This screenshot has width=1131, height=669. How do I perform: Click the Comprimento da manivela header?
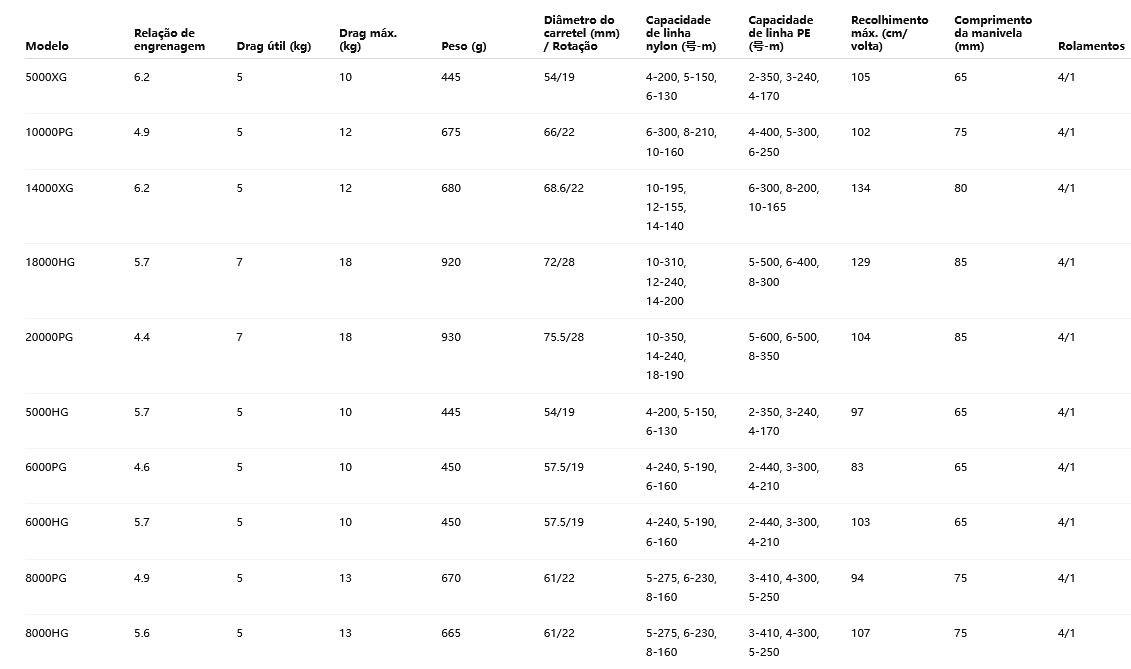pyautogui.click(x=992, y=33)
